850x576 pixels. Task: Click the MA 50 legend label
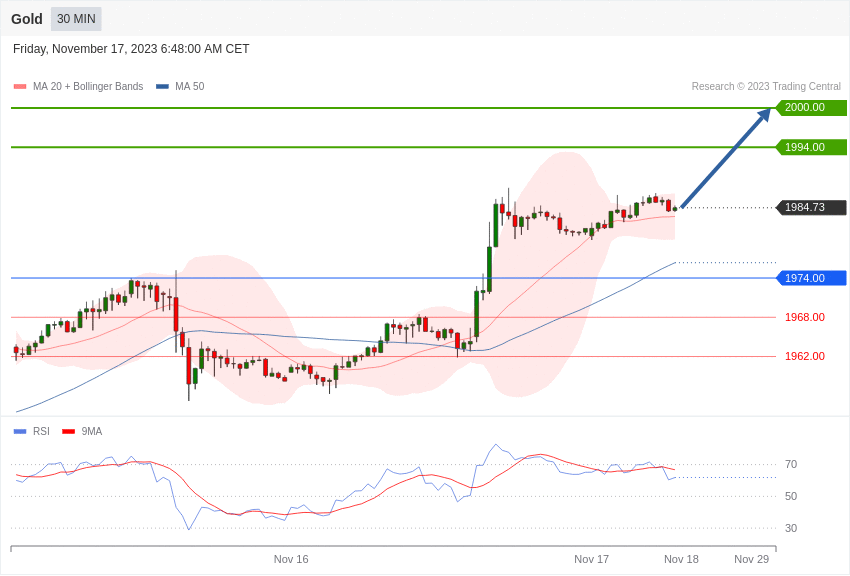[190, 86]
